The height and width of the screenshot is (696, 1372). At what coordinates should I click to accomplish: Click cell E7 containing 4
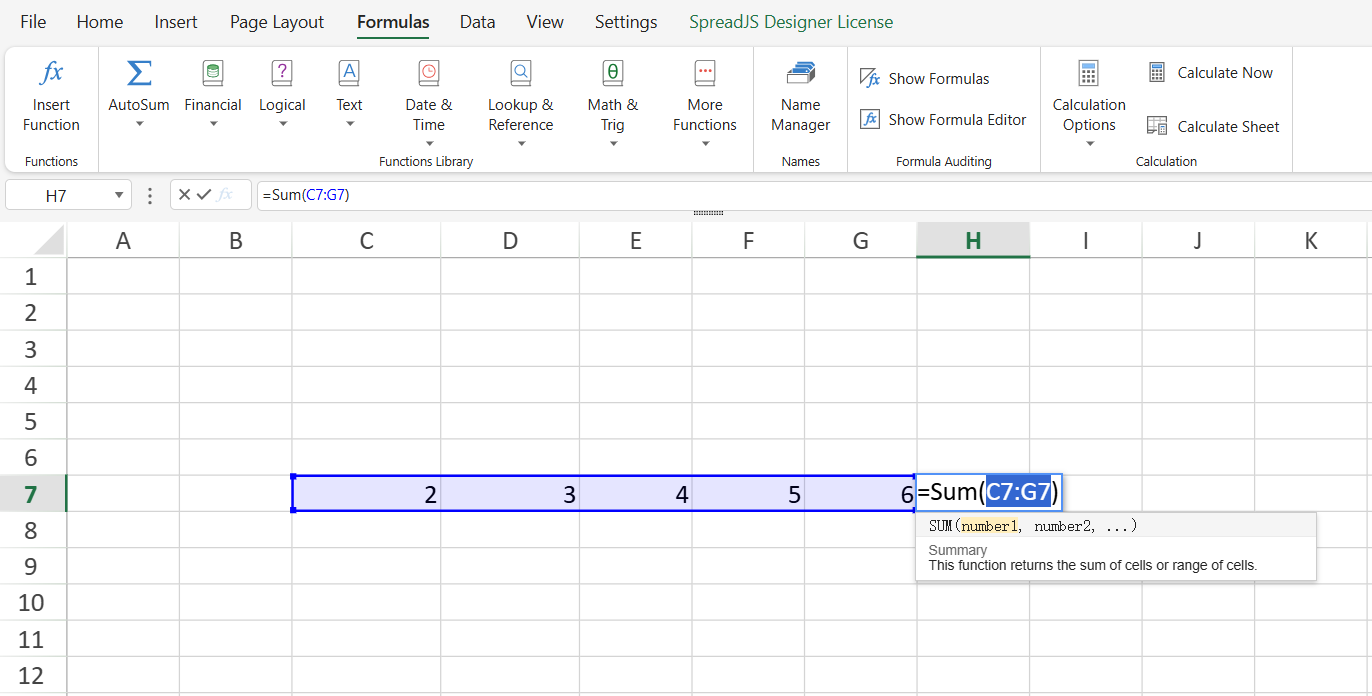(x=636, y=494)
